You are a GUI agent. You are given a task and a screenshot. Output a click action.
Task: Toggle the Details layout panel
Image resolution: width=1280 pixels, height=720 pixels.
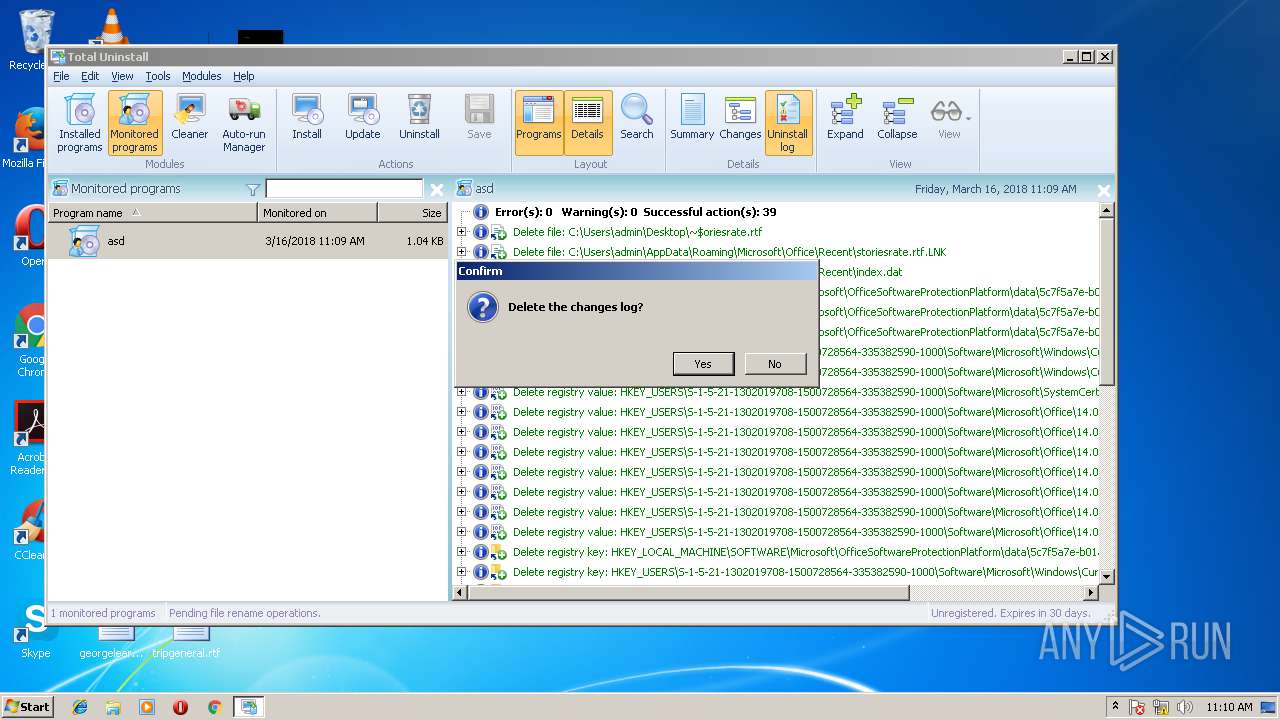coord(587,123)
